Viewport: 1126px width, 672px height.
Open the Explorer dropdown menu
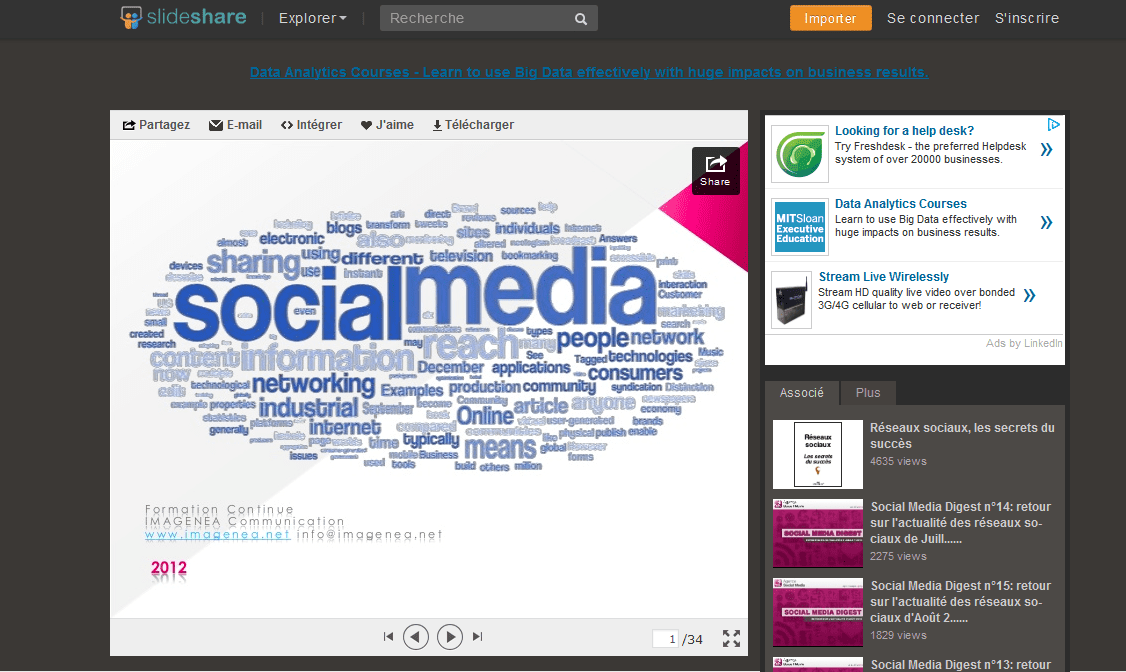[x=312, y=18]
